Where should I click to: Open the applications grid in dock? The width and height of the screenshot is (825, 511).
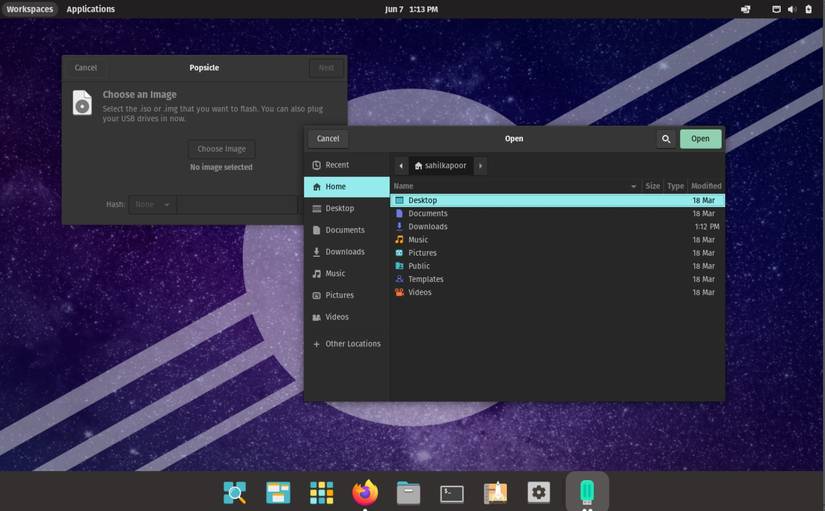pos(321,493)
